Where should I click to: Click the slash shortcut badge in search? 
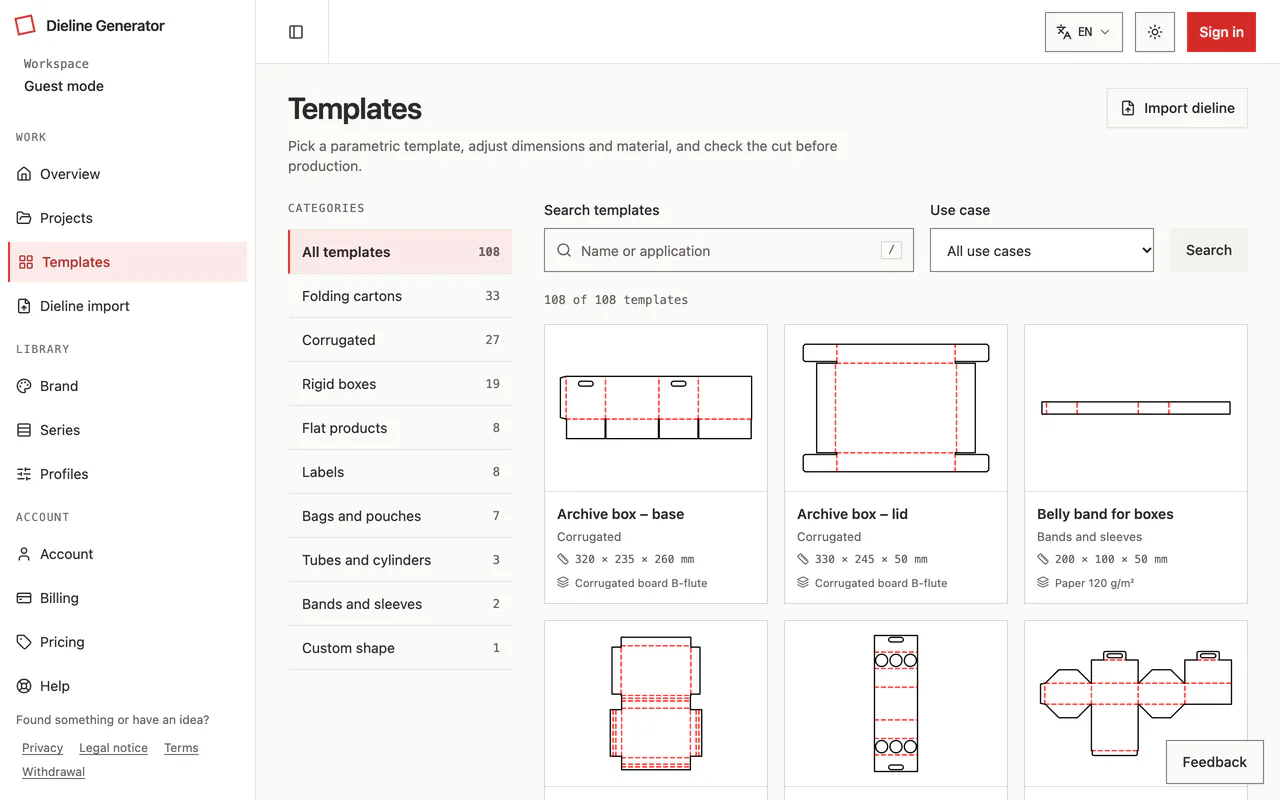[891, 251]
